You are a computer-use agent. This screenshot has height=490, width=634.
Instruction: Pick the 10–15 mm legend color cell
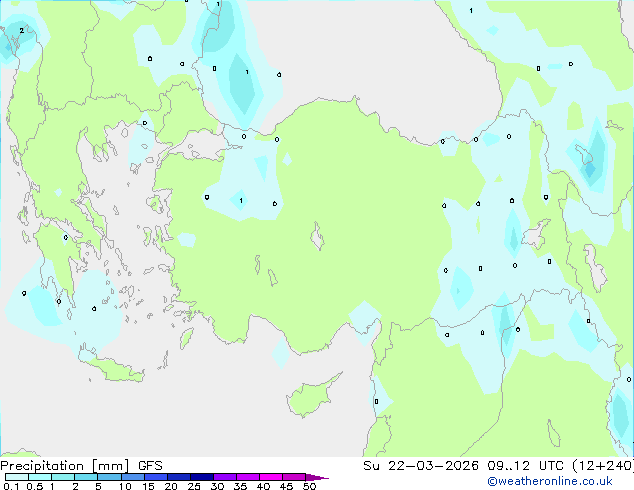click(x=132, y=477)
